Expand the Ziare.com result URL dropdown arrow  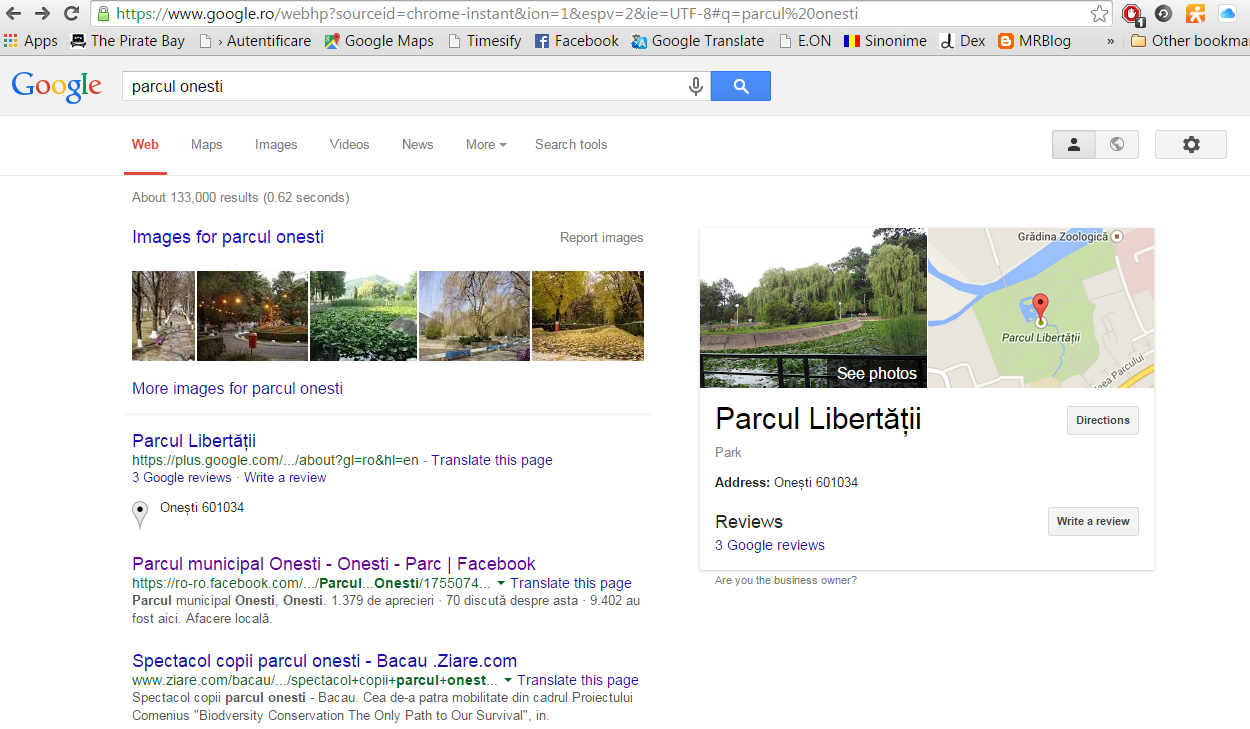tap(508, 681)
